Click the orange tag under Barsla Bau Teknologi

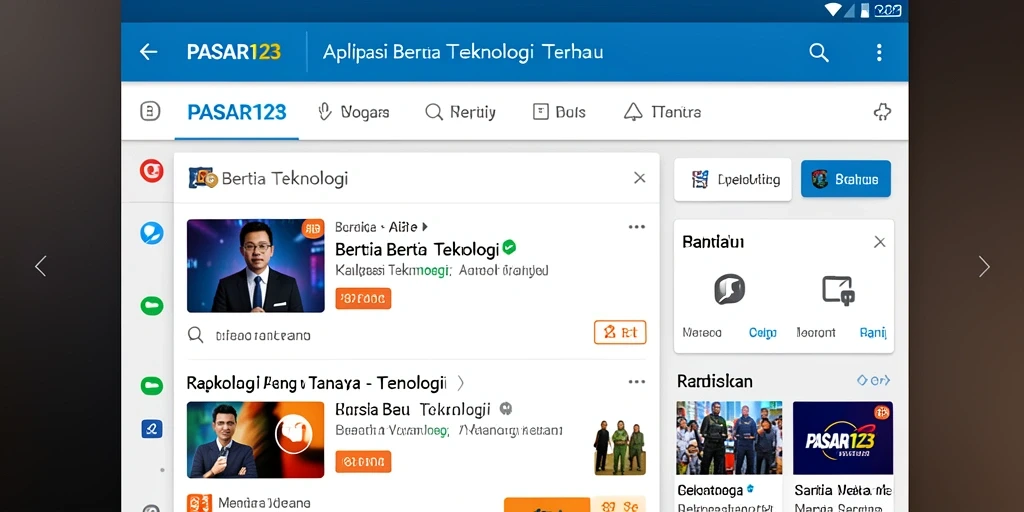click(363, 462)
